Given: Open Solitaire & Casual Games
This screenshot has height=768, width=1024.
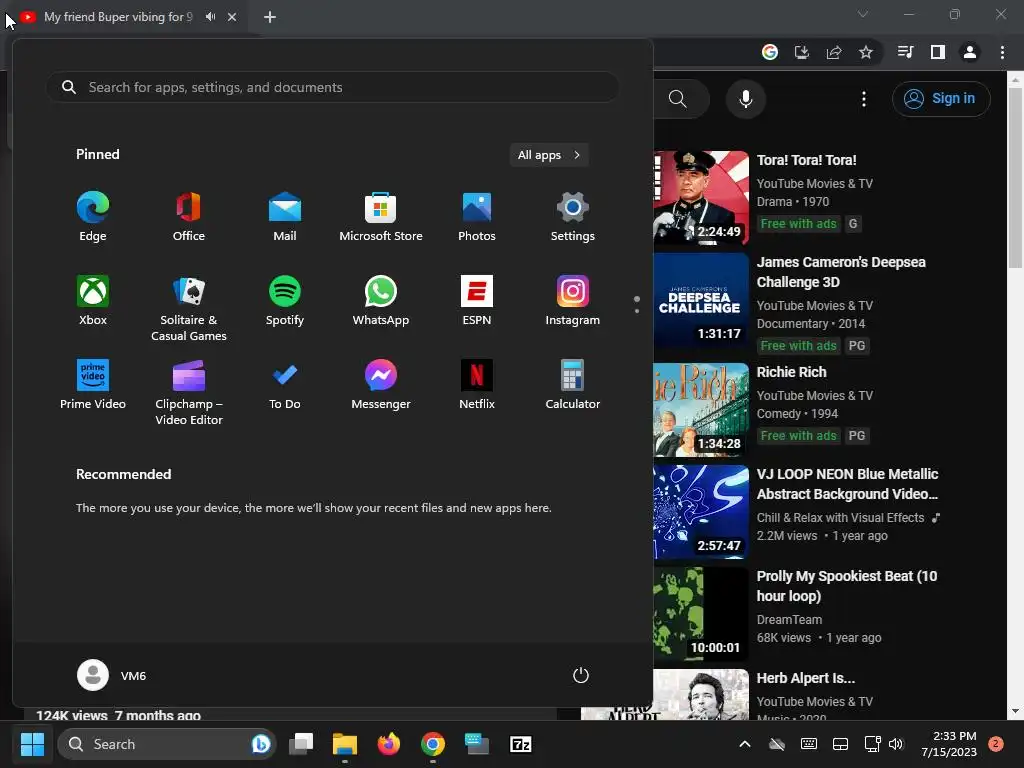Looking at the screenshot, I should coord(189,308).
